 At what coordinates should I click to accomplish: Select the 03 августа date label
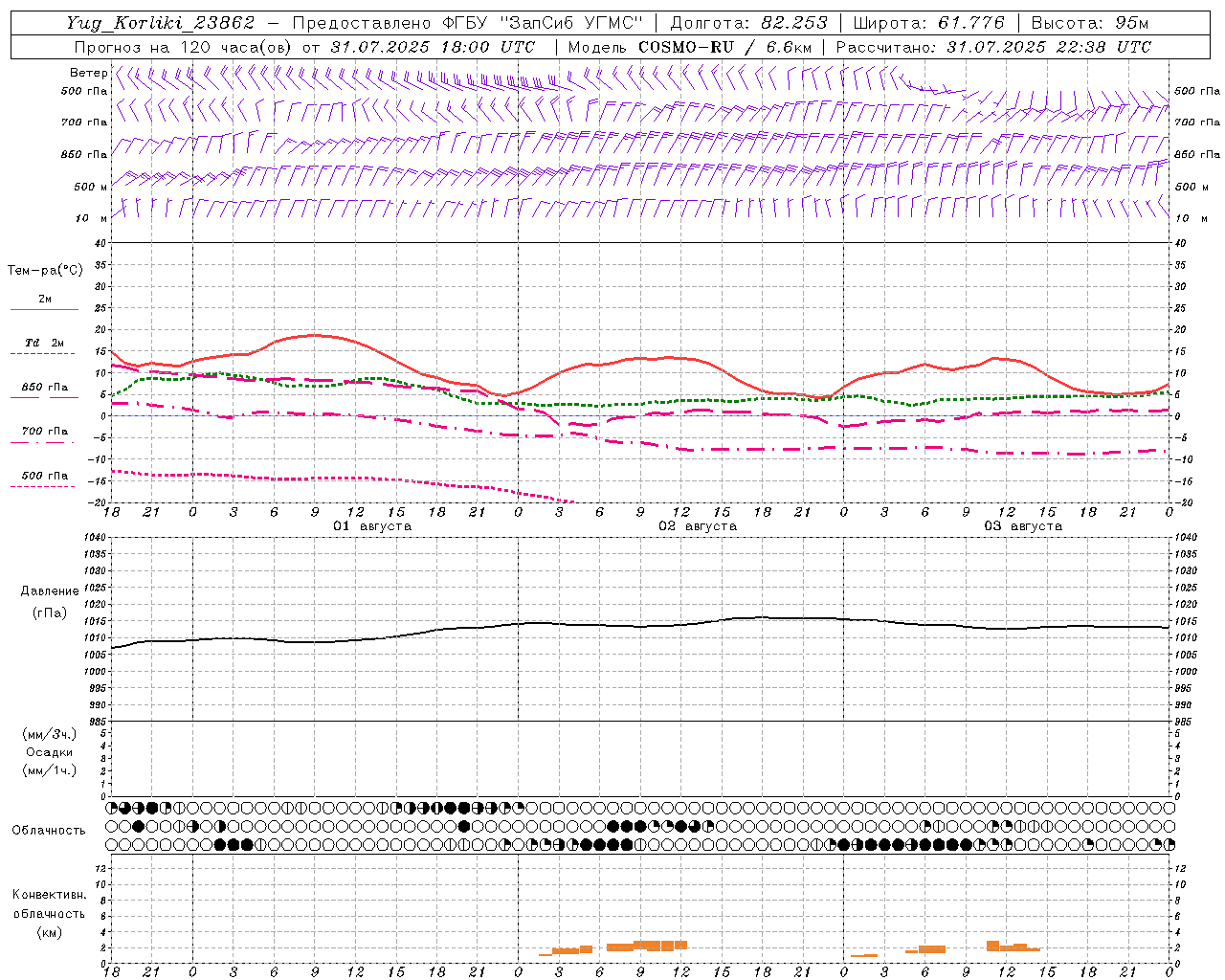pyautogui.click(x=1023, y=526)
